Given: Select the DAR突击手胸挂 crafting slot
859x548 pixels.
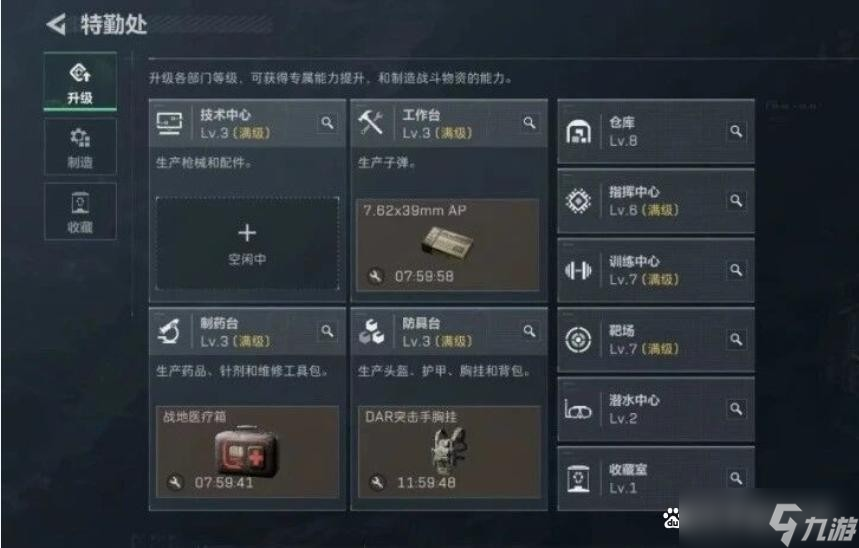Looking at the screenshot, I should [448, 452].
